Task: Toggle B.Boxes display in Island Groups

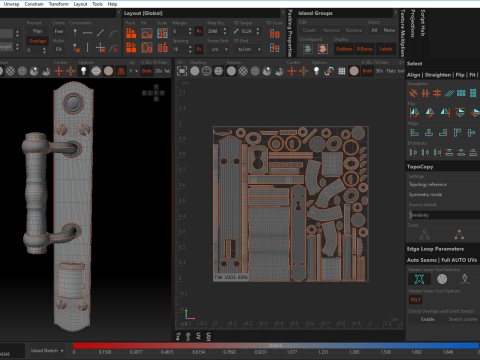Action: (364, 49)
